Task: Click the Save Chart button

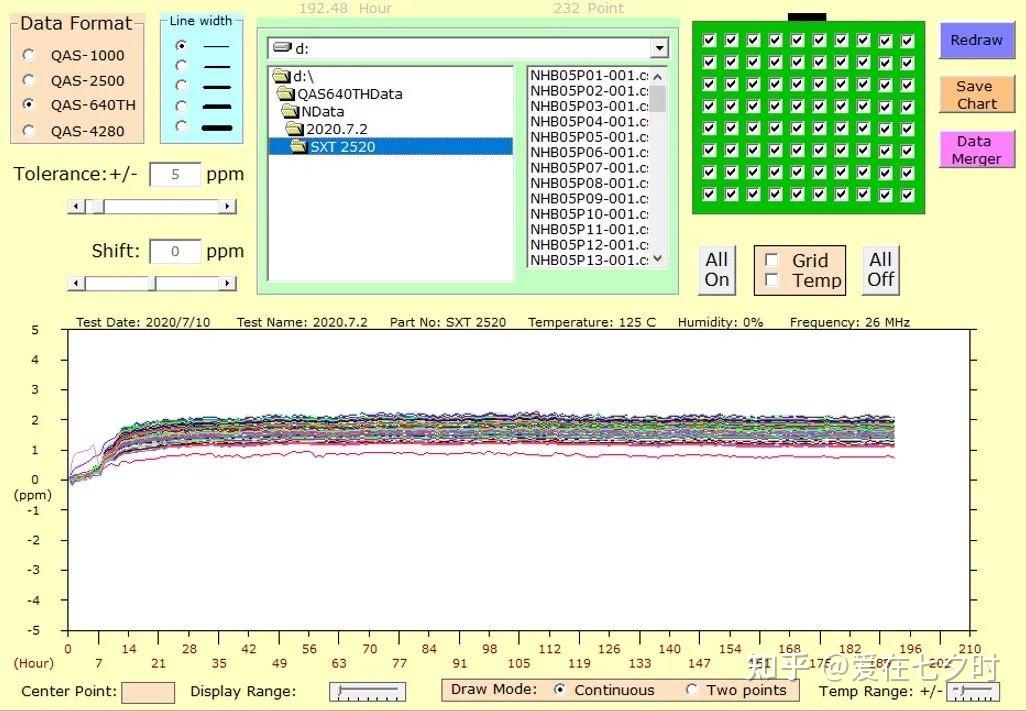Action: (976, 95)
